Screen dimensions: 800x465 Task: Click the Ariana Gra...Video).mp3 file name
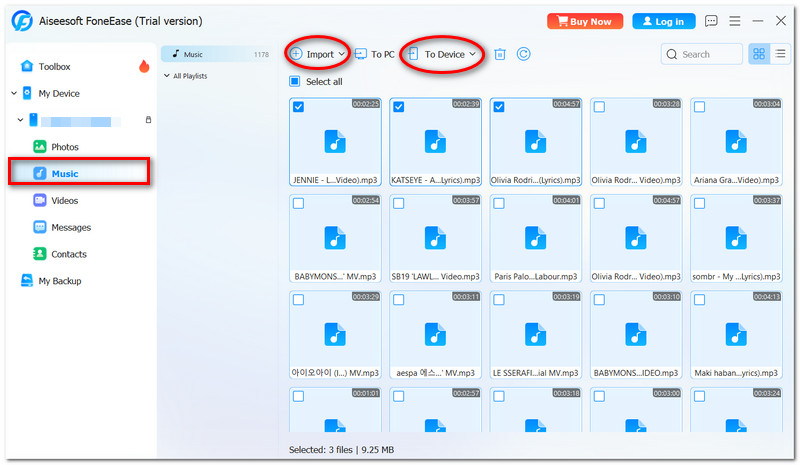pyautogui.click(x=736, y=180)
